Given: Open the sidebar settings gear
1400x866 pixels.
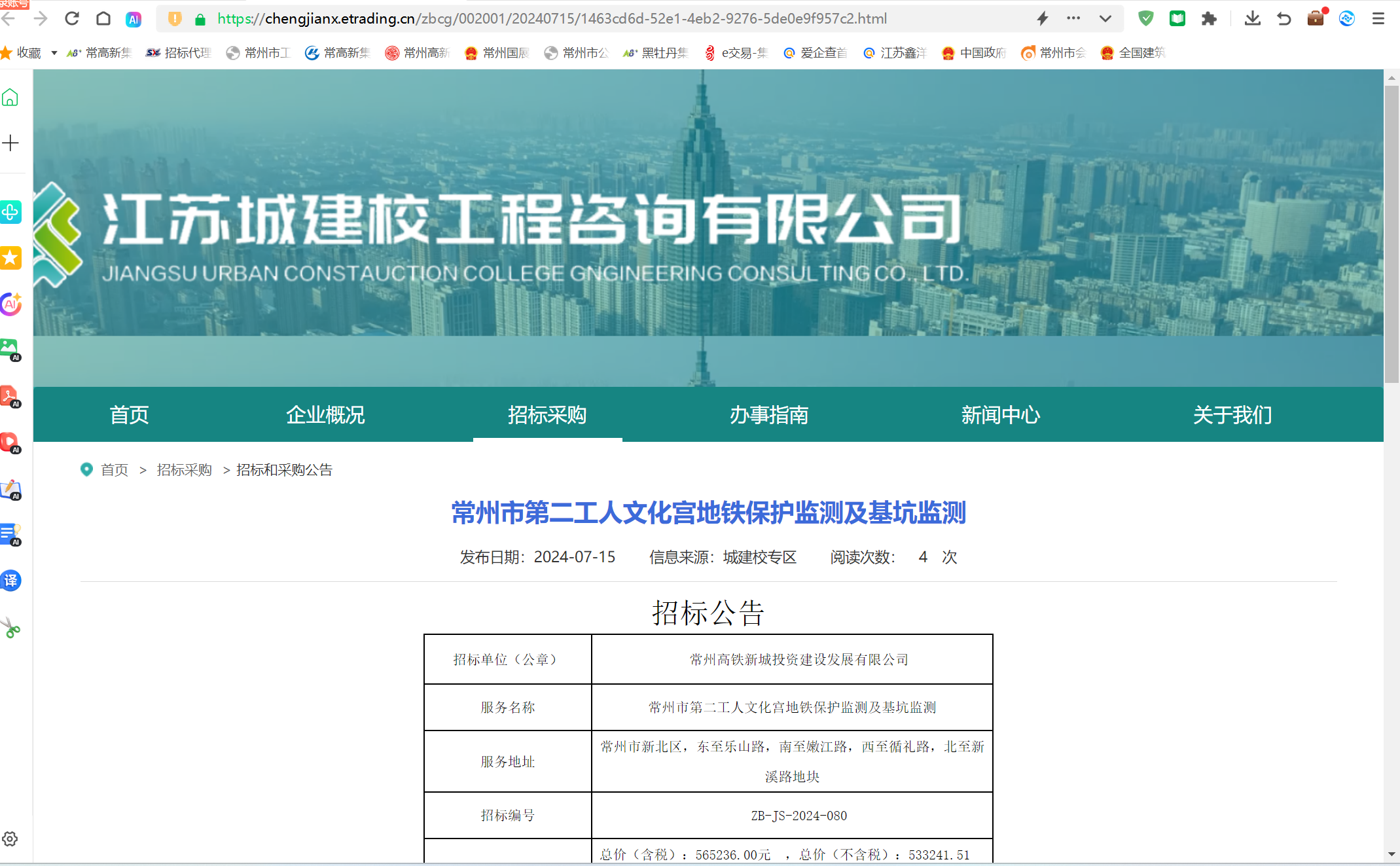Looking at the screenshot, I should [10, 839].
